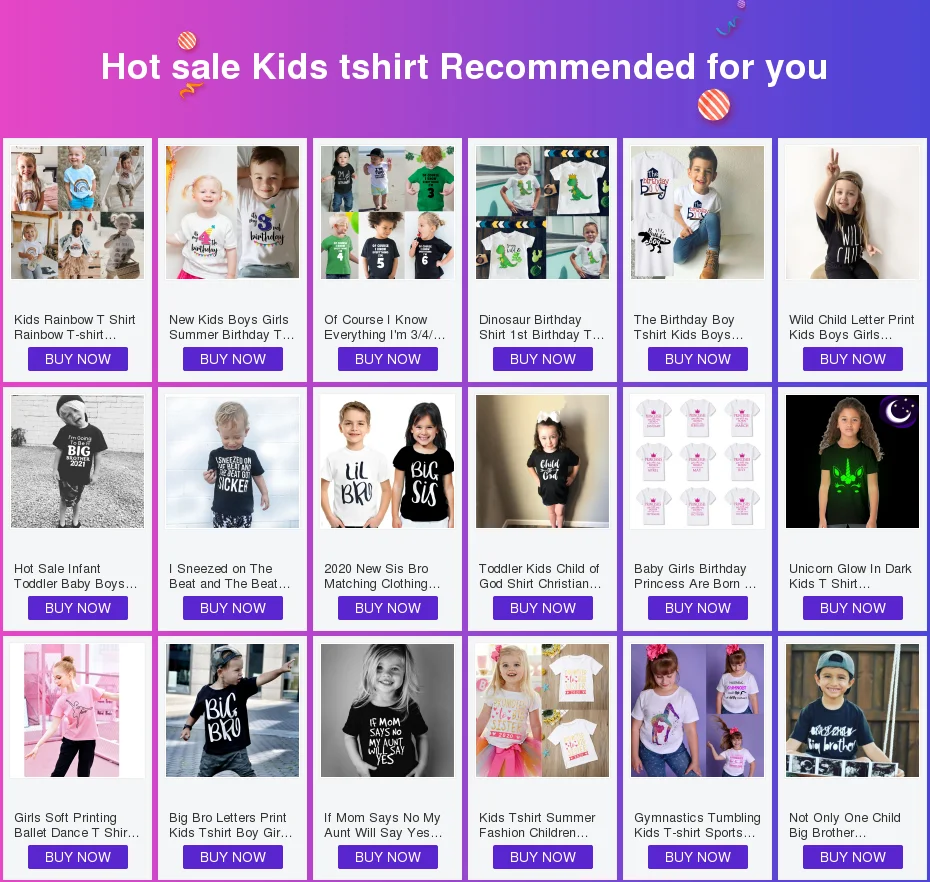
Task: Open the Toddler Kids Child of God image
Action: coord(543,461)
